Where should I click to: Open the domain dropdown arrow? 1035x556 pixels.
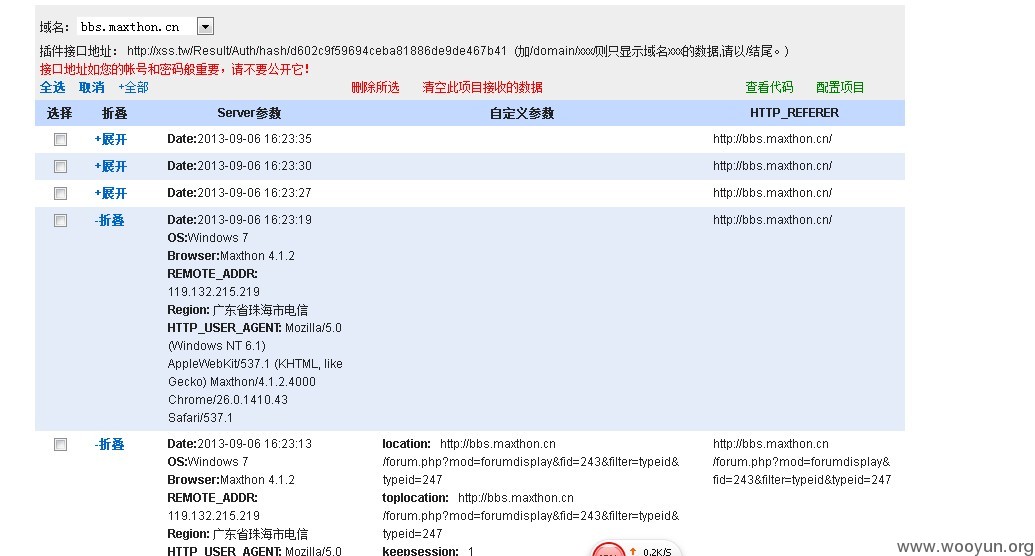coord(205,26)
